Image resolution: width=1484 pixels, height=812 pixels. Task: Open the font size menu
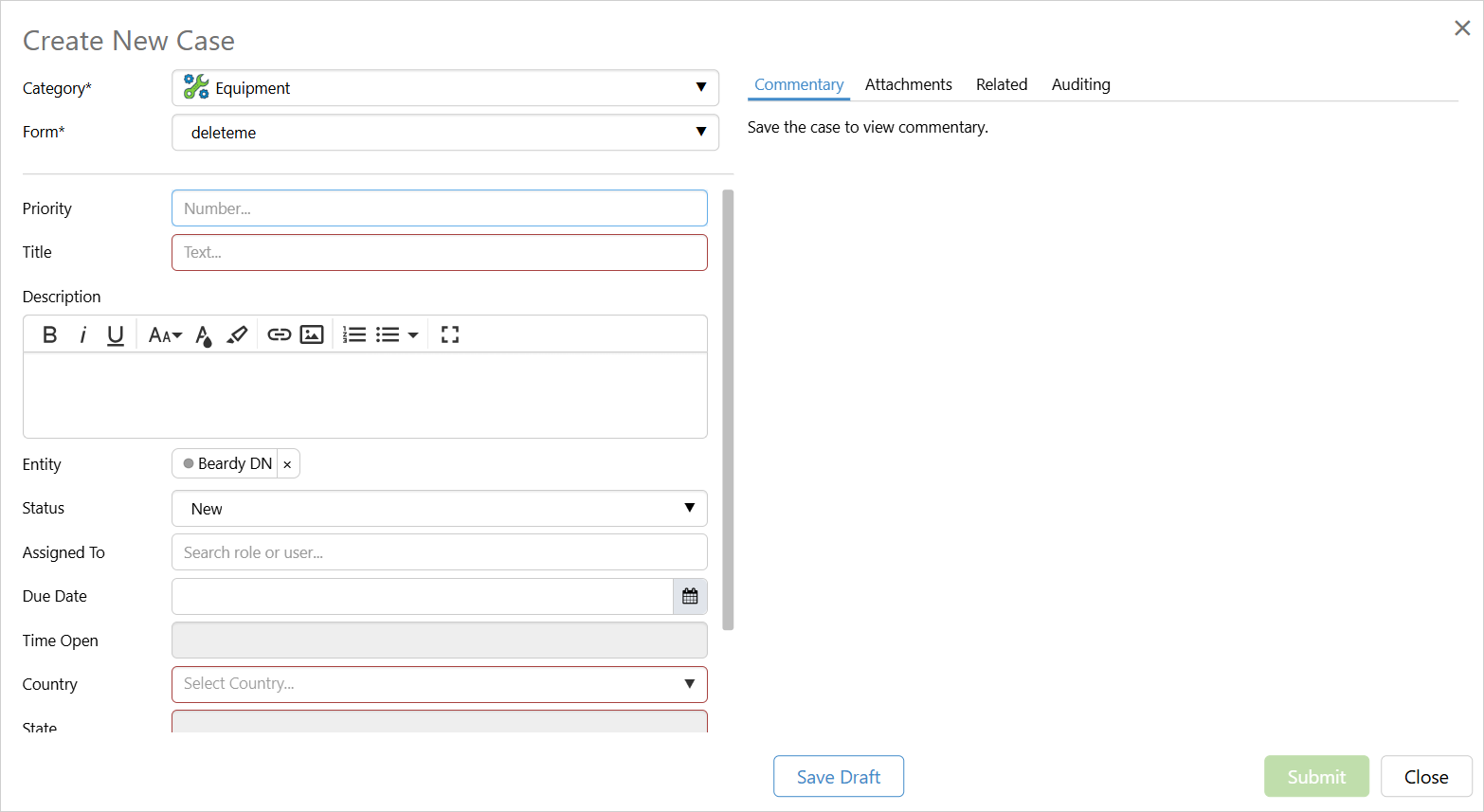tap(165, 334)
